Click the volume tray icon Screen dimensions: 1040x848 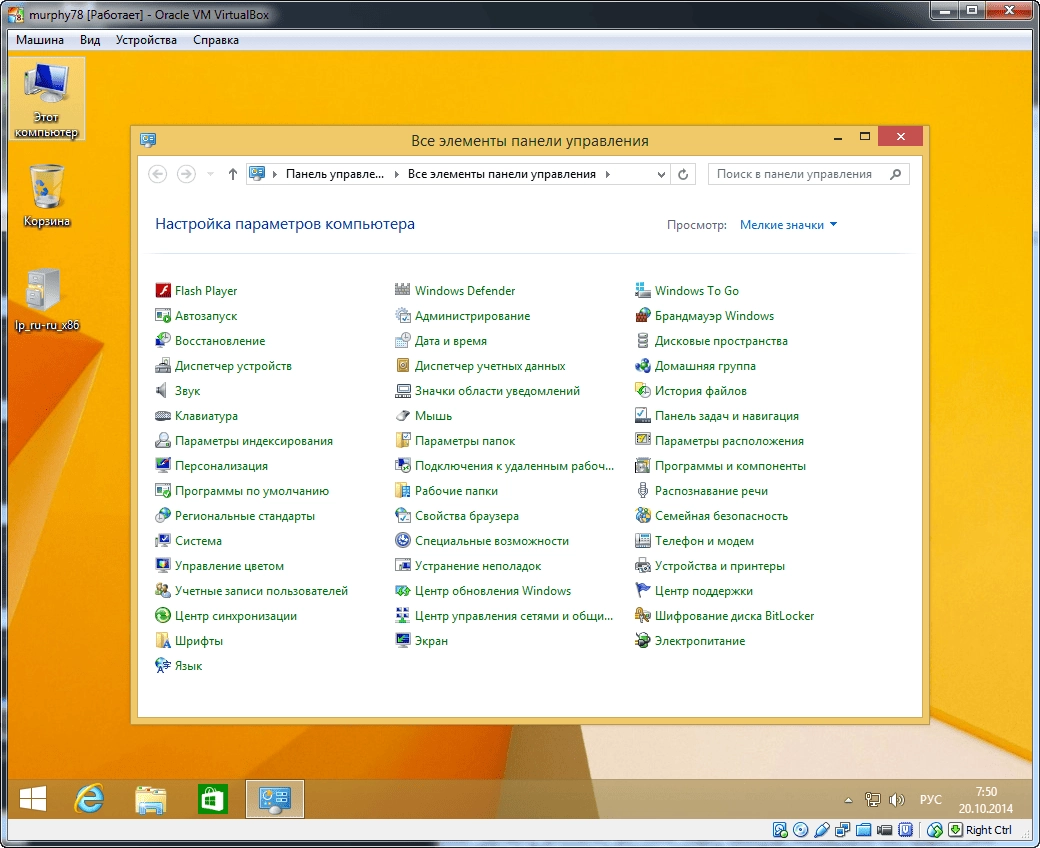pos(896,800)
